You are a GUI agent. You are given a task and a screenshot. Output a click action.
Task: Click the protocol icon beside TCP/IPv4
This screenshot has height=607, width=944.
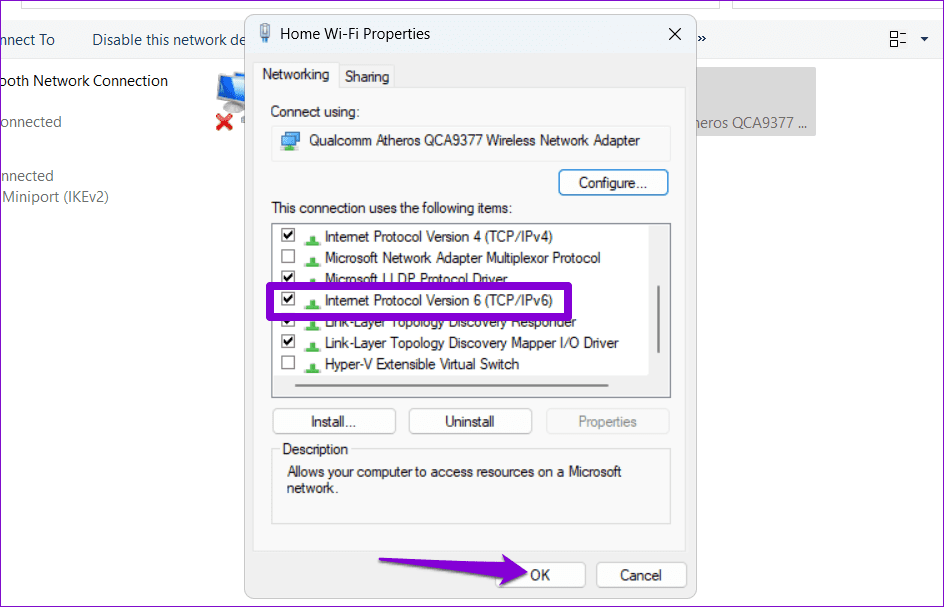[x=312, y=239]
